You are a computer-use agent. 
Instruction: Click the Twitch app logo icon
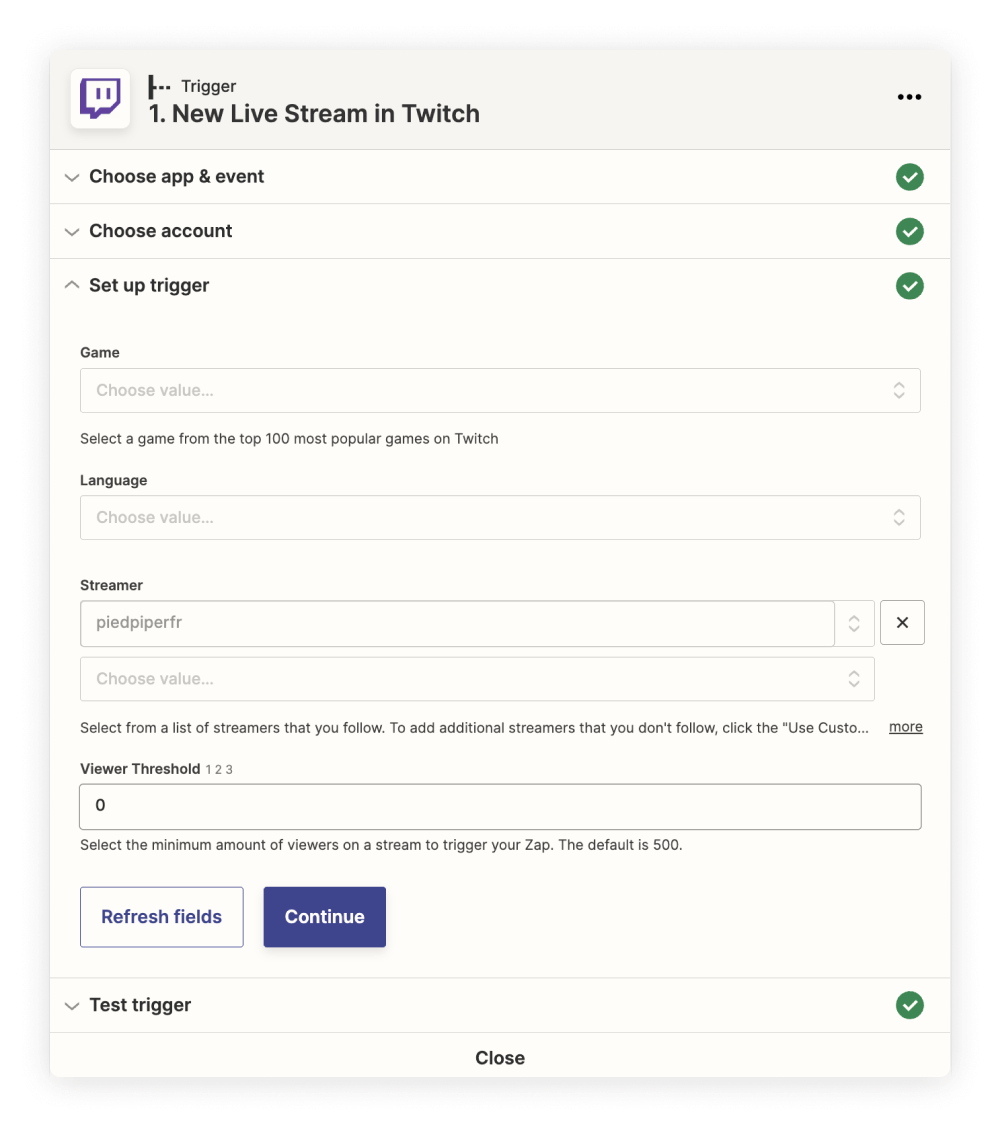[100, 98]
